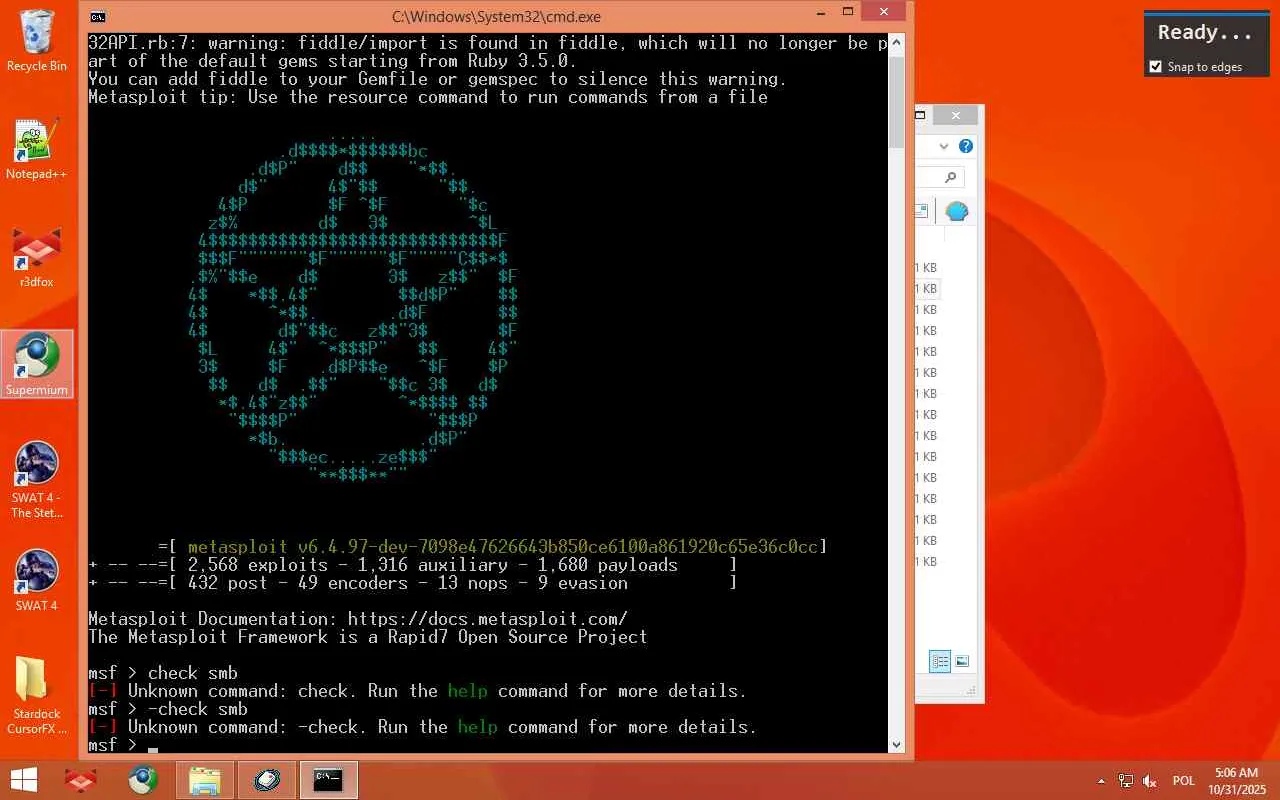
Task: Close the cmd.exe window
Action: 884,12
